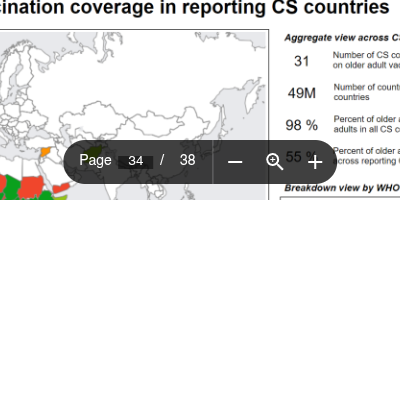
Task: Click the '98 %' aggregate value
Action: (x=301, y=125)
